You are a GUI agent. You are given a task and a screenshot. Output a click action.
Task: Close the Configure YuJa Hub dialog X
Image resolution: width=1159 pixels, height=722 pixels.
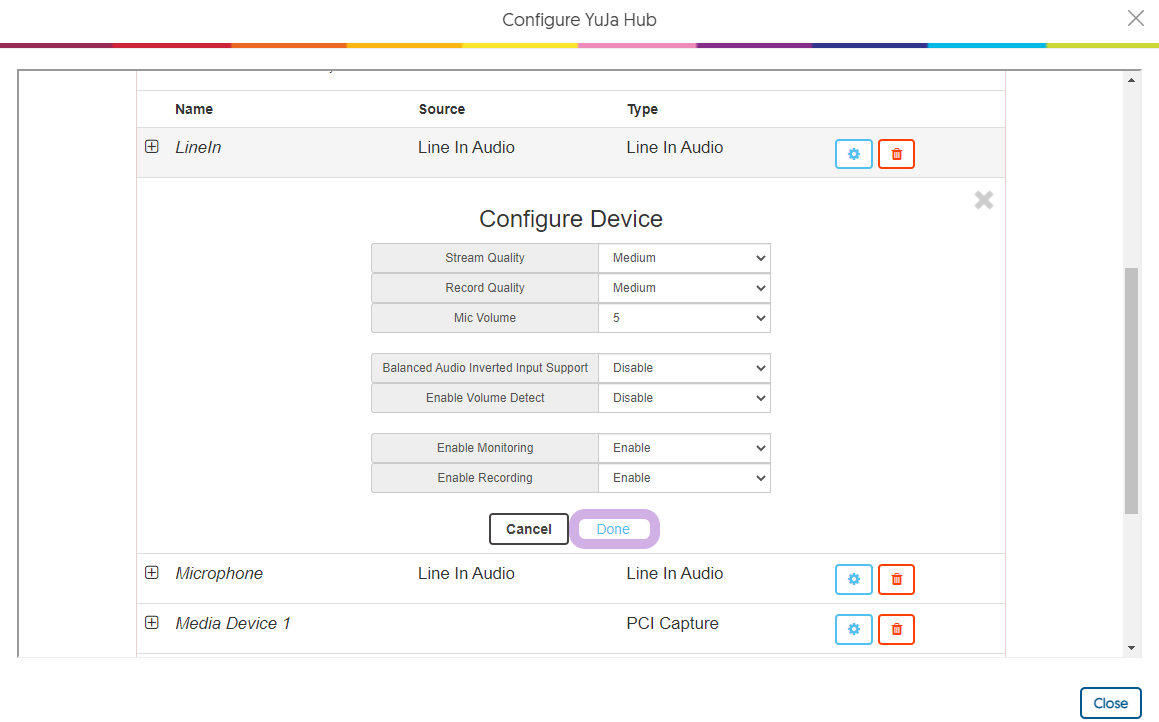coord(1135,18)
